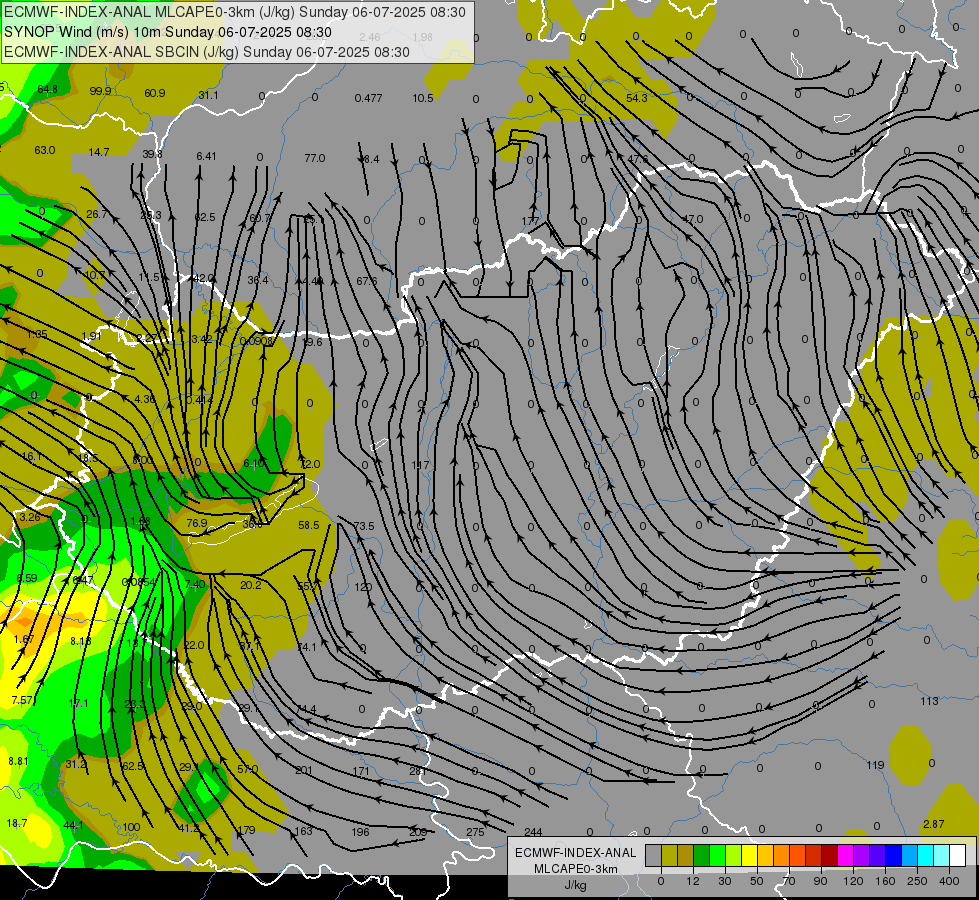Click map value 44.1
Image resolution: width=979 pixels, height=900 pixels.
click(73, 825)
